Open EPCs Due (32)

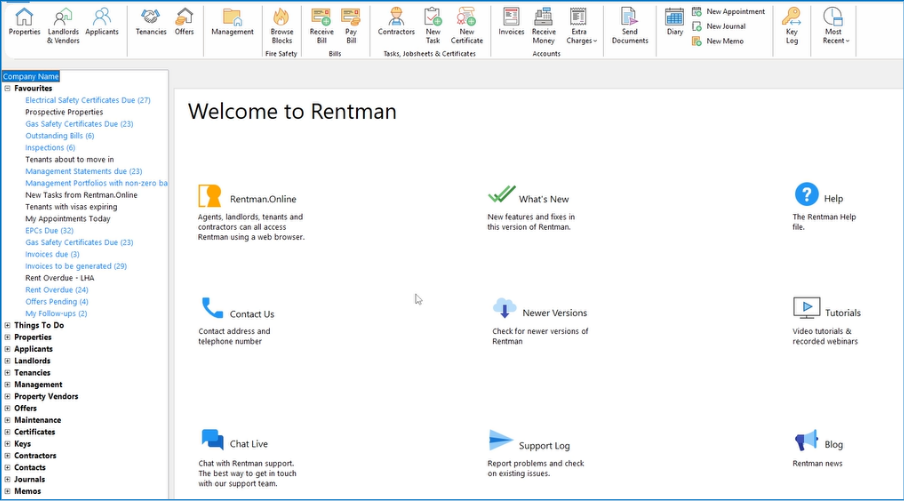click(49, 231)
